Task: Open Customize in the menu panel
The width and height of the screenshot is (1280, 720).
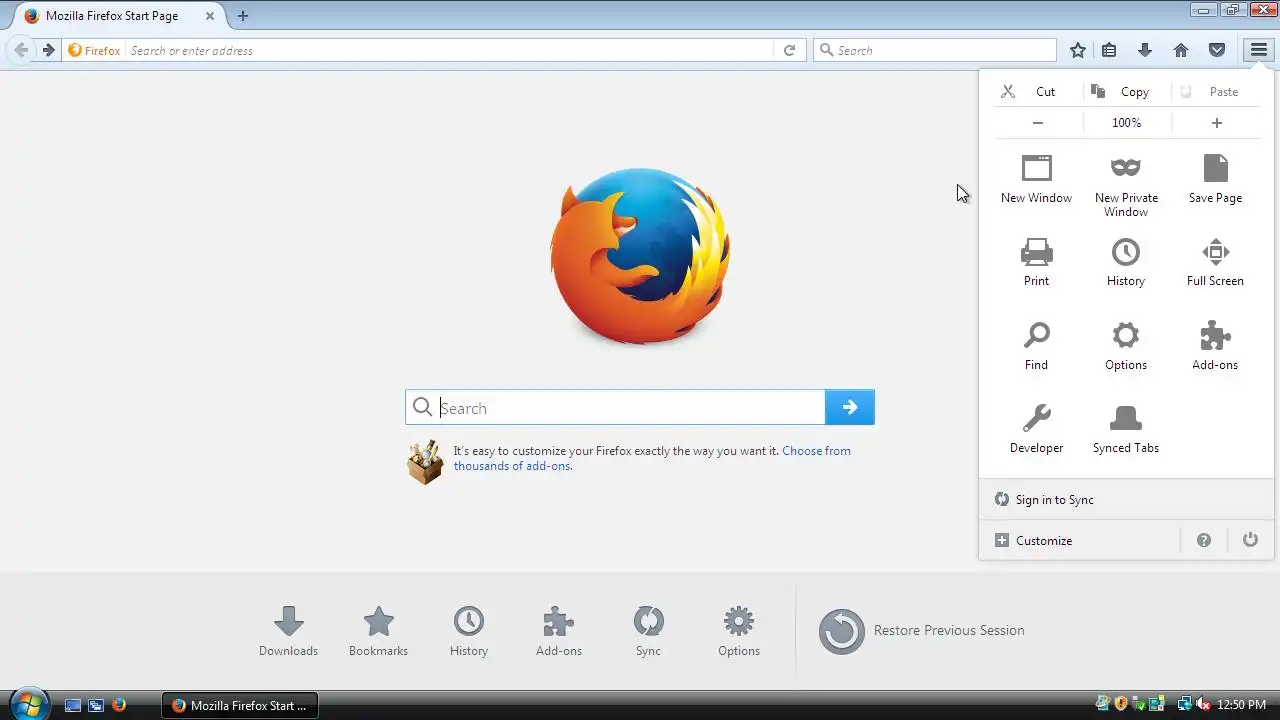Action: click(1080, 541)
